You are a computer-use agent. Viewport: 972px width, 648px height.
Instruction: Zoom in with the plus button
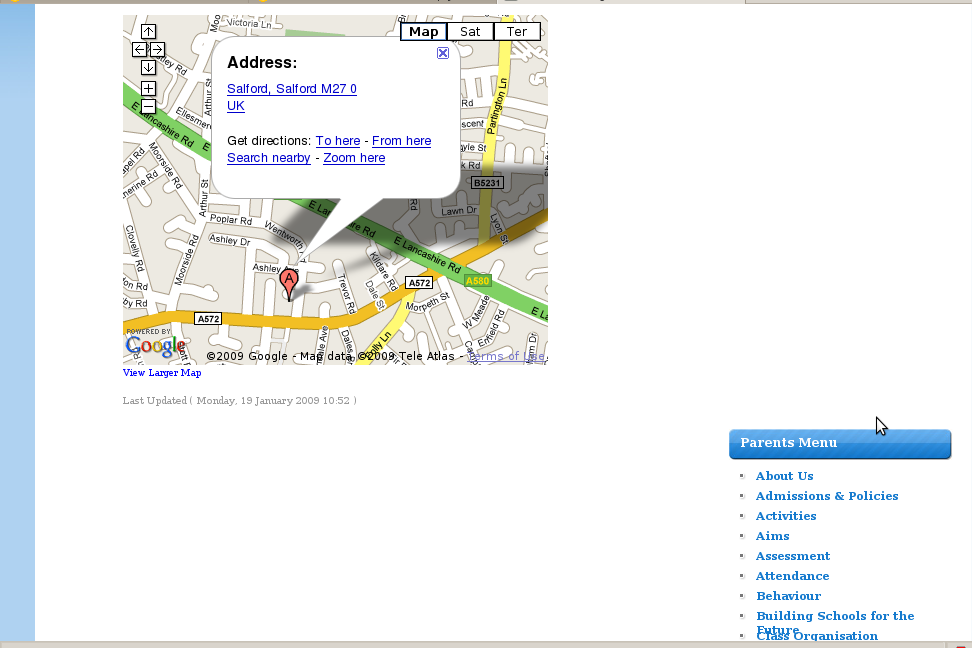point(148,89)
